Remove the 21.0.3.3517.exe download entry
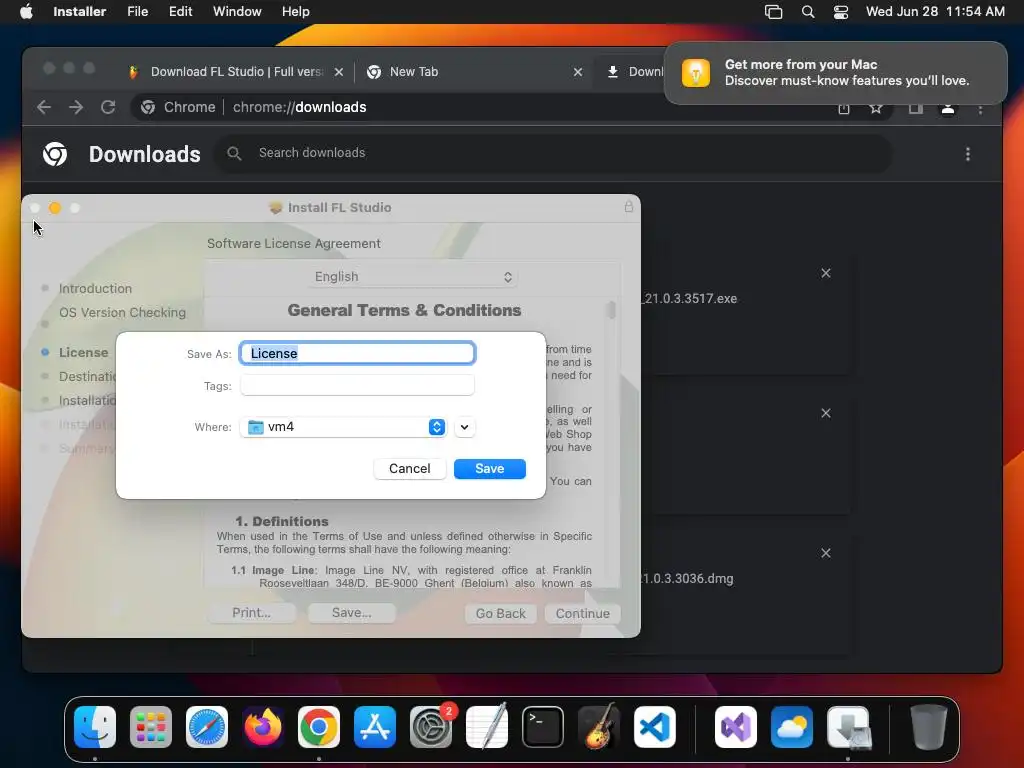The image size is (1024, 768). (825, 273)
